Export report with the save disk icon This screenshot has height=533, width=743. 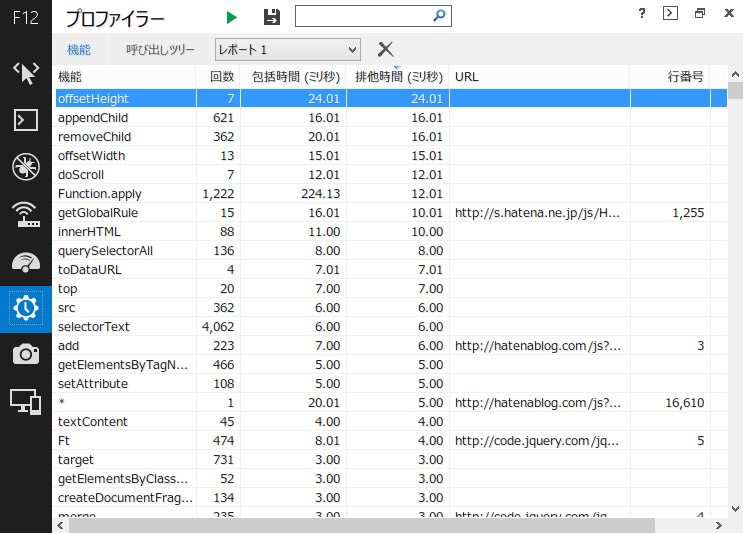272,17
